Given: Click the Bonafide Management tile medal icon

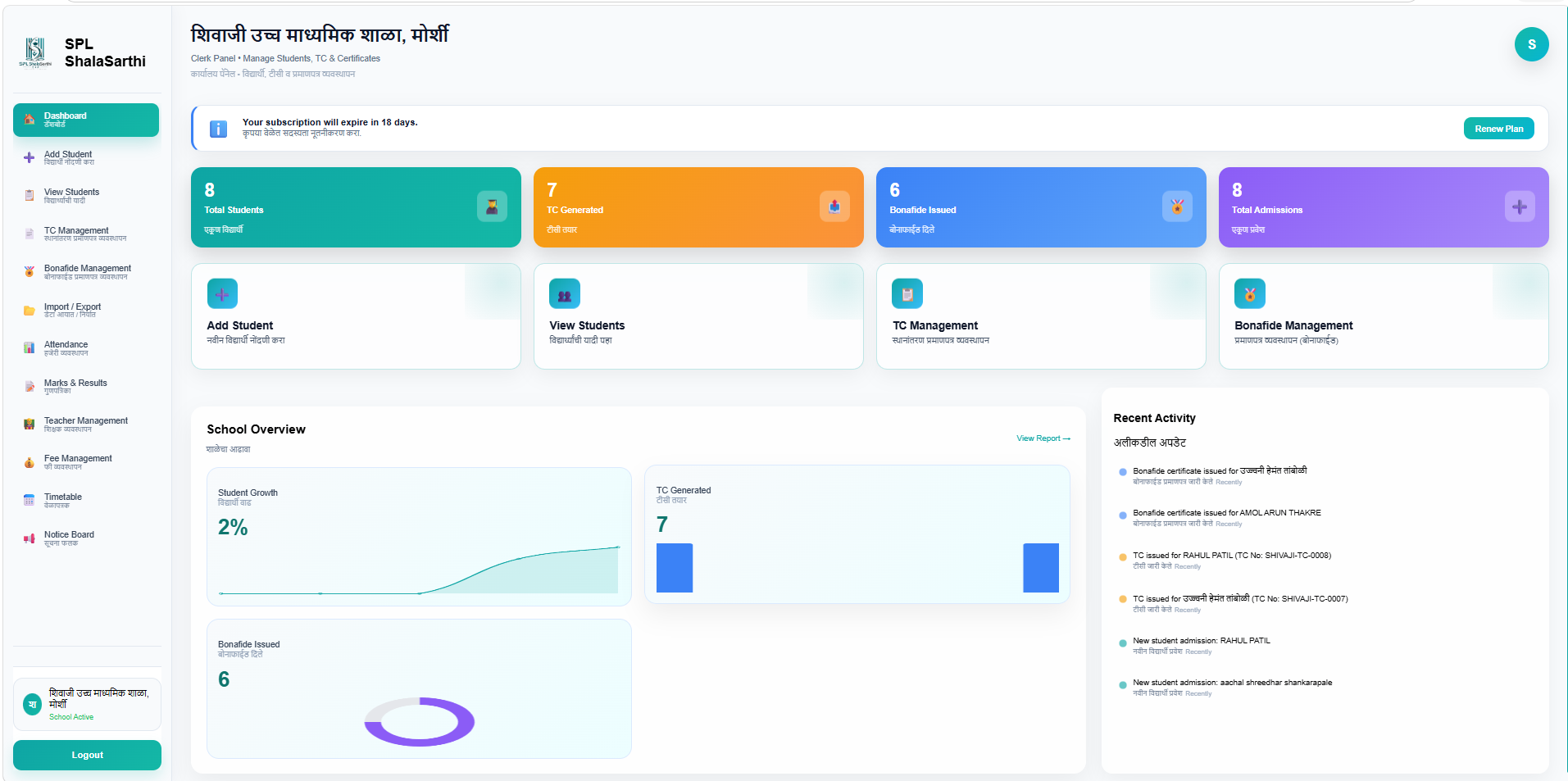Looking at the screenshot, I should click(1250, 294).
